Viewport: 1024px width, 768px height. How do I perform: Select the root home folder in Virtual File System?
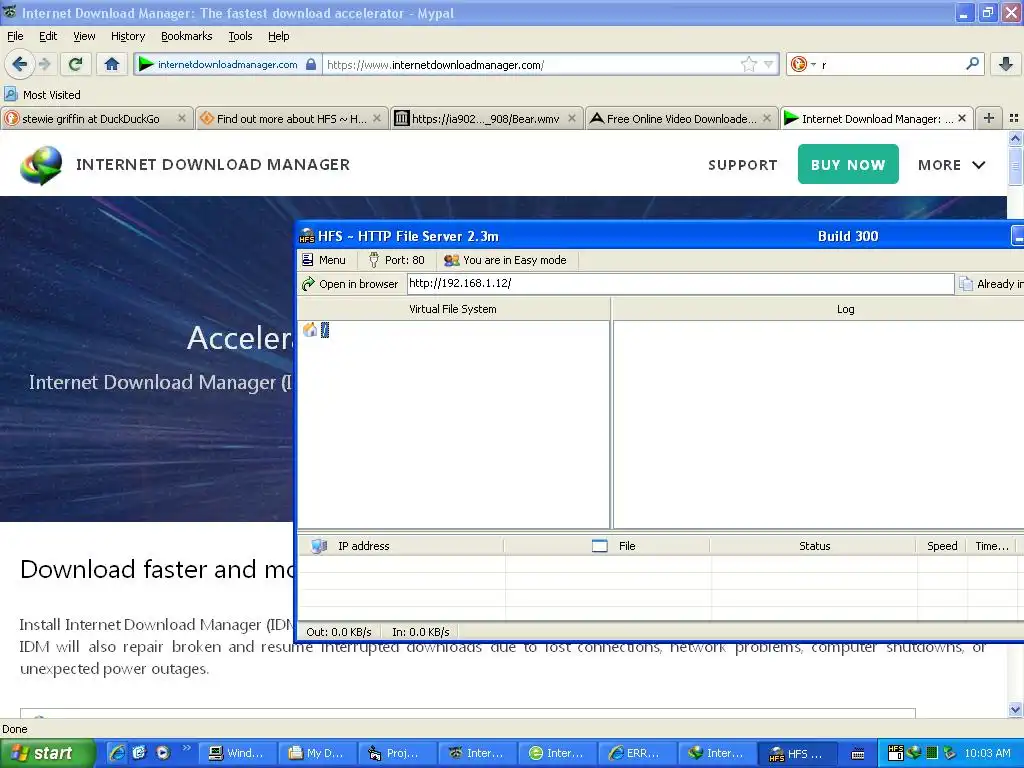click(x=316, y=330)
